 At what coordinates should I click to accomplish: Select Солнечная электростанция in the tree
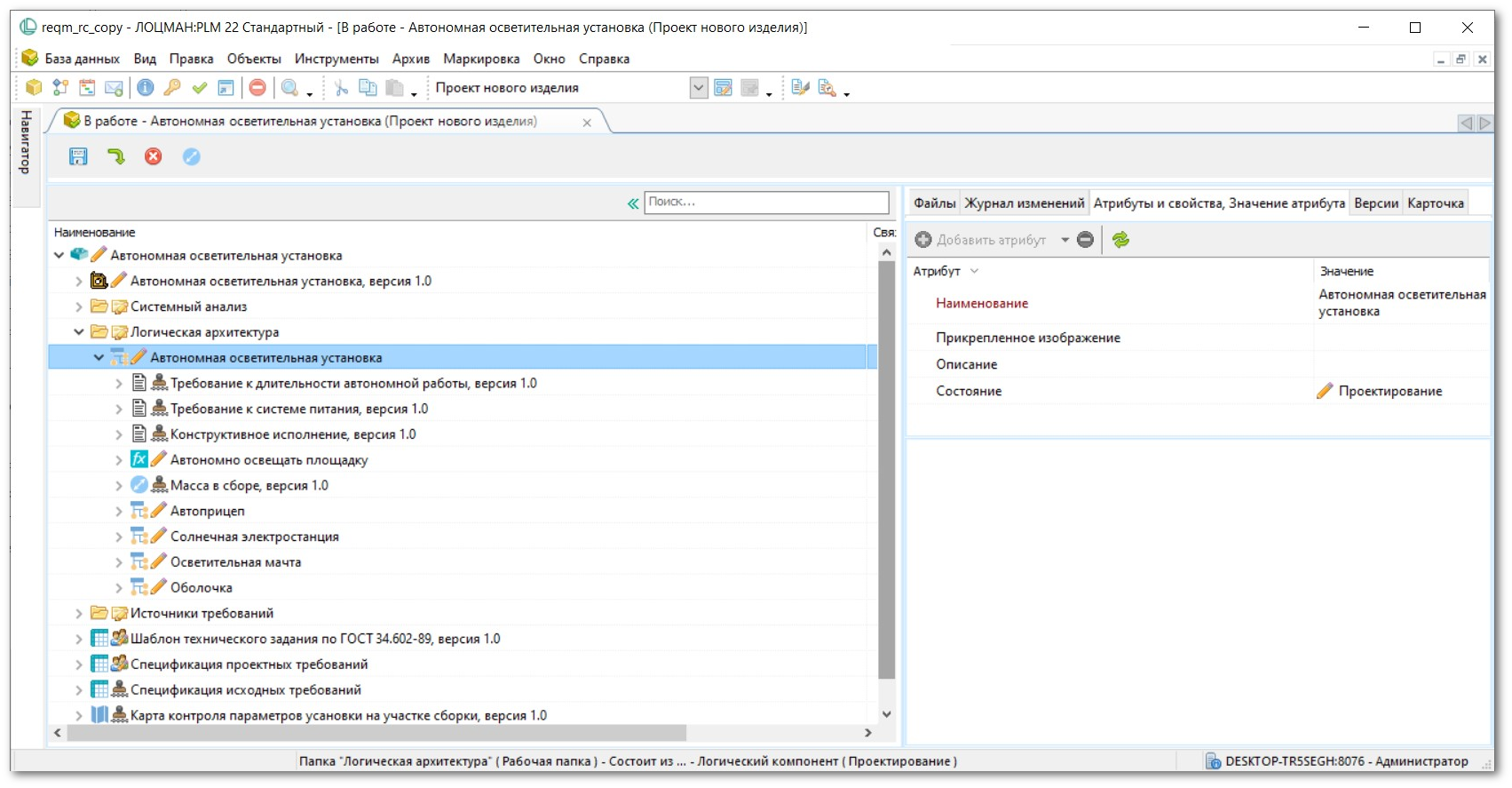click(x=254, y=537)
